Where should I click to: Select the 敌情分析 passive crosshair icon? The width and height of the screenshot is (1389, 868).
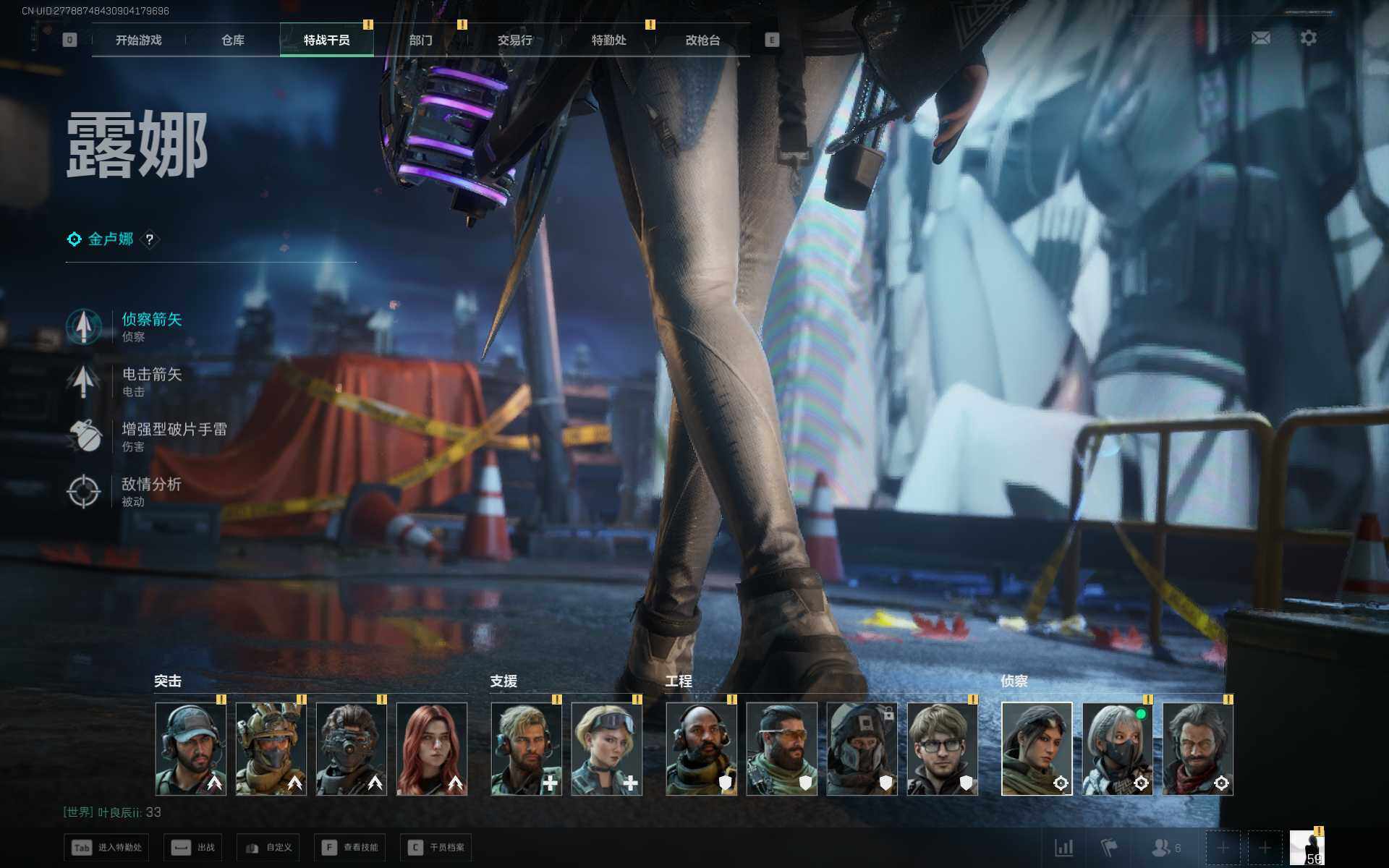point(84,491)
